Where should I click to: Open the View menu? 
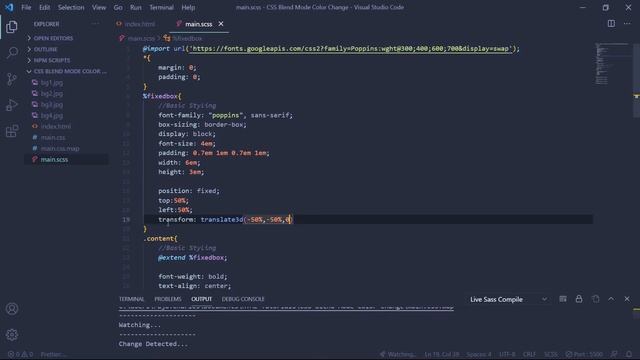(x=99, y=7)
